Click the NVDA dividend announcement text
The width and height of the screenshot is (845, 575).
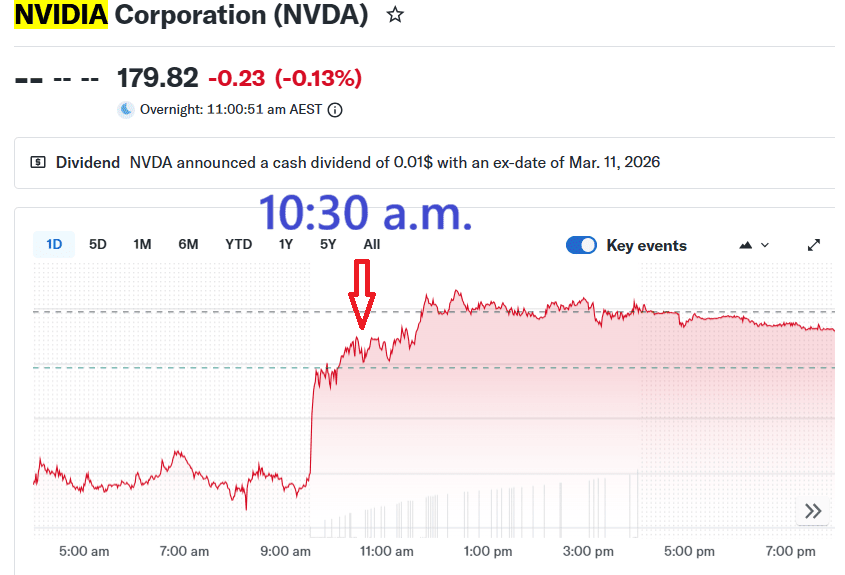point(394,162)
